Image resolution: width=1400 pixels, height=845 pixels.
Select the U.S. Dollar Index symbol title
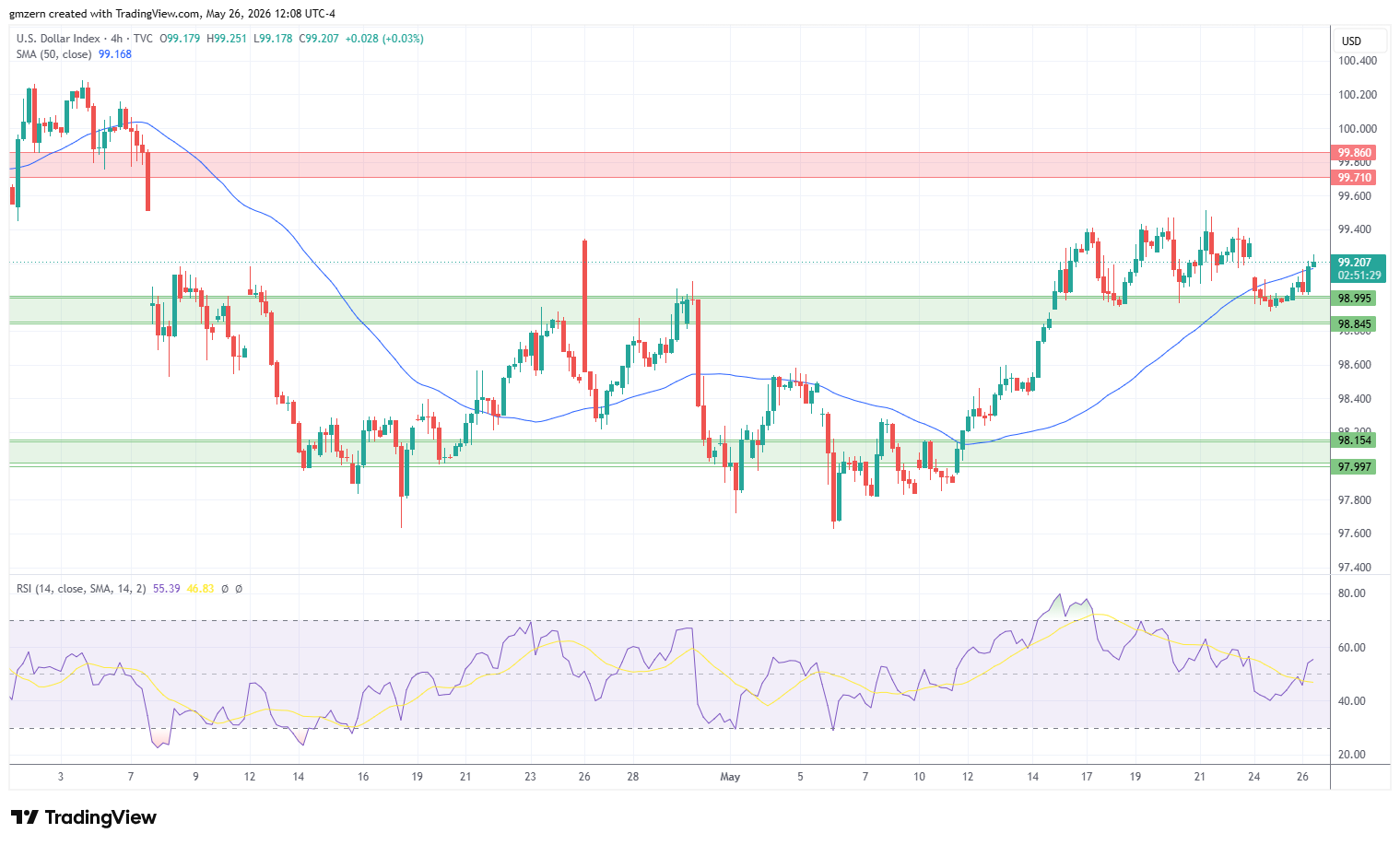click(x=58, y=39)
